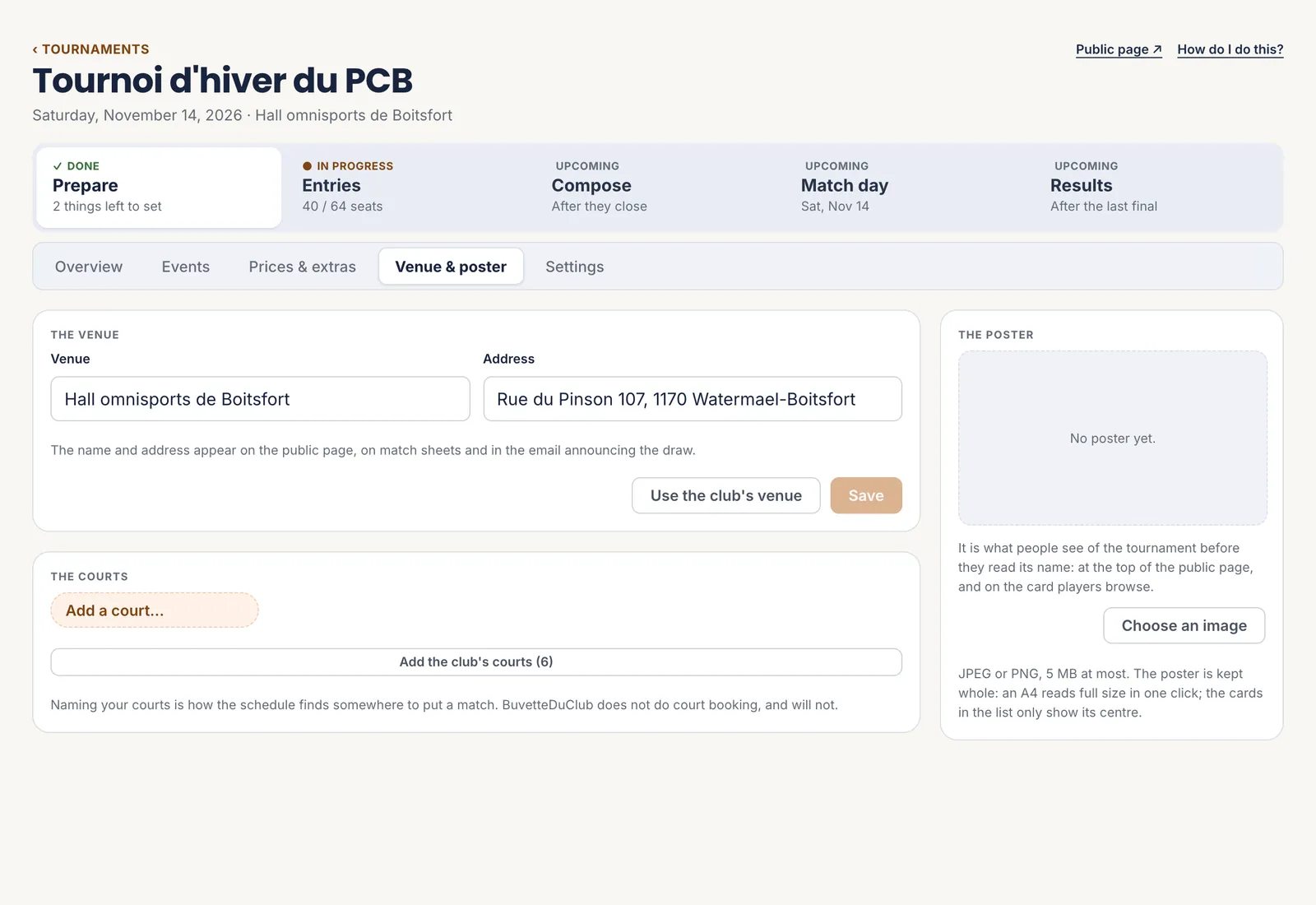Select the Prepare stage card
This screenshot has height=905, width=1316.
(159, 188)
